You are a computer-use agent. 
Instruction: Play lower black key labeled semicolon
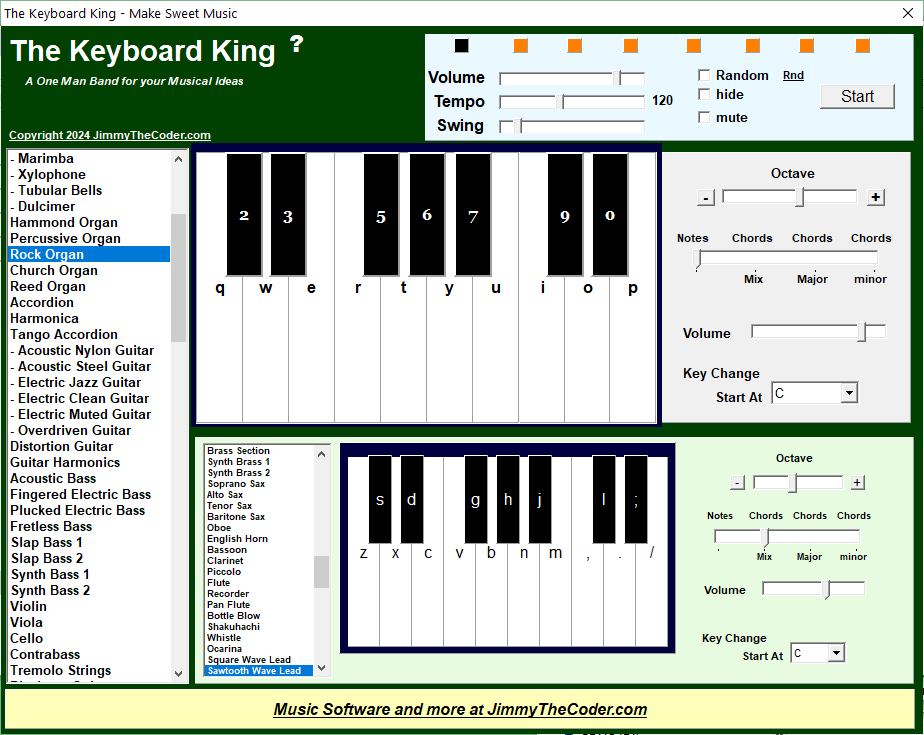(x=635, y=499)
